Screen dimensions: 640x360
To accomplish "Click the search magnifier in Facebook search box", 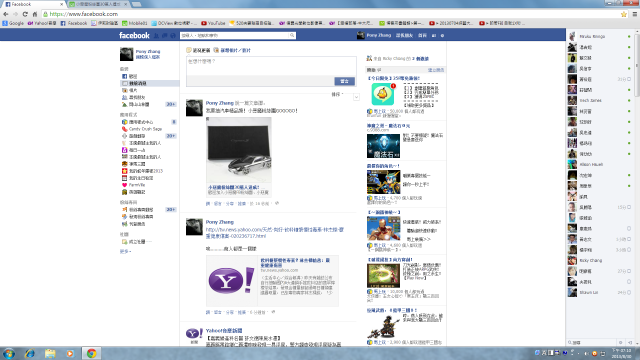I will pos(292,36).
